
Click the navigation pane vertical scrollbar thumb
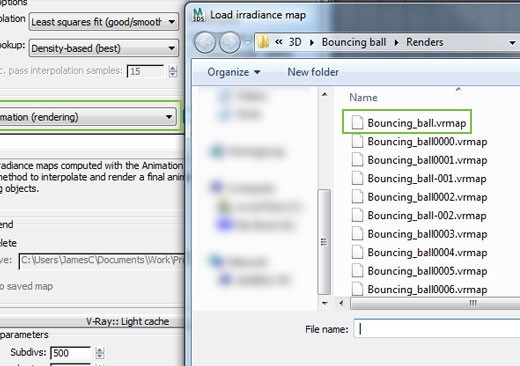pyautogui.click(x=324, y=242)
